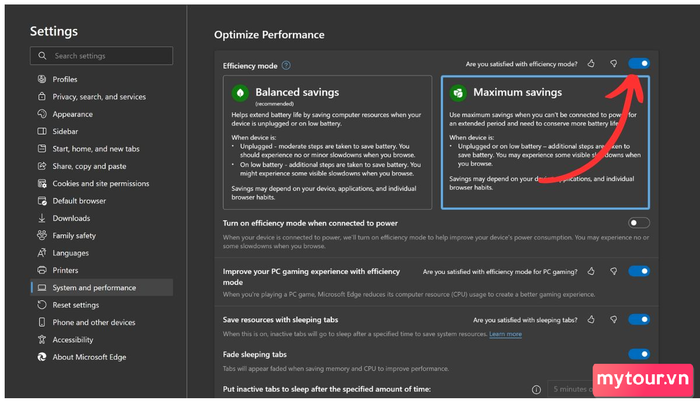Open Printers settings page
The width and height of the screenshot is (700, 405).
point(101,270)
